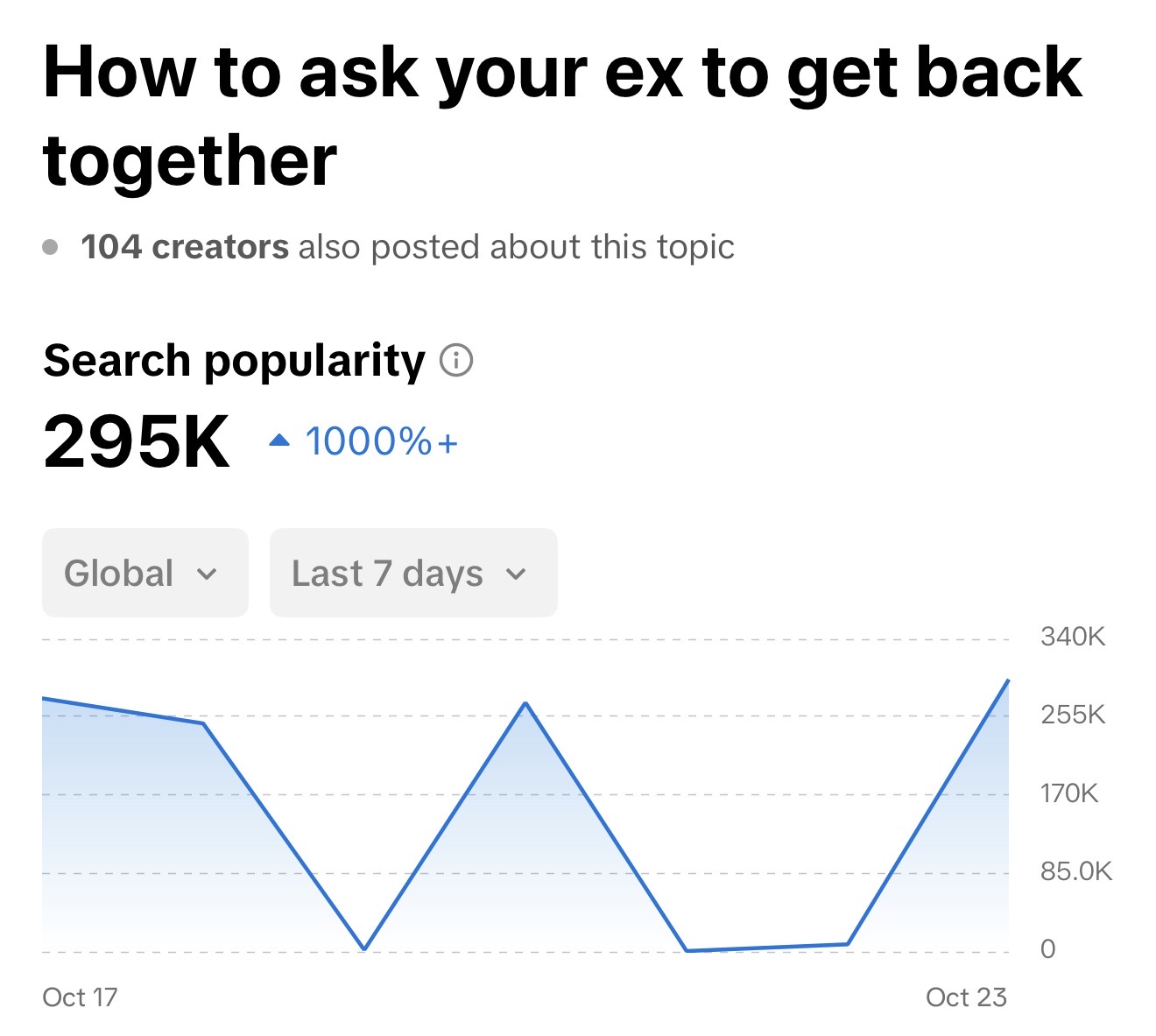Open the Last 7 days time range dropdown
The height and width of the screenshot is (1036, 1156).
(412, 573)
